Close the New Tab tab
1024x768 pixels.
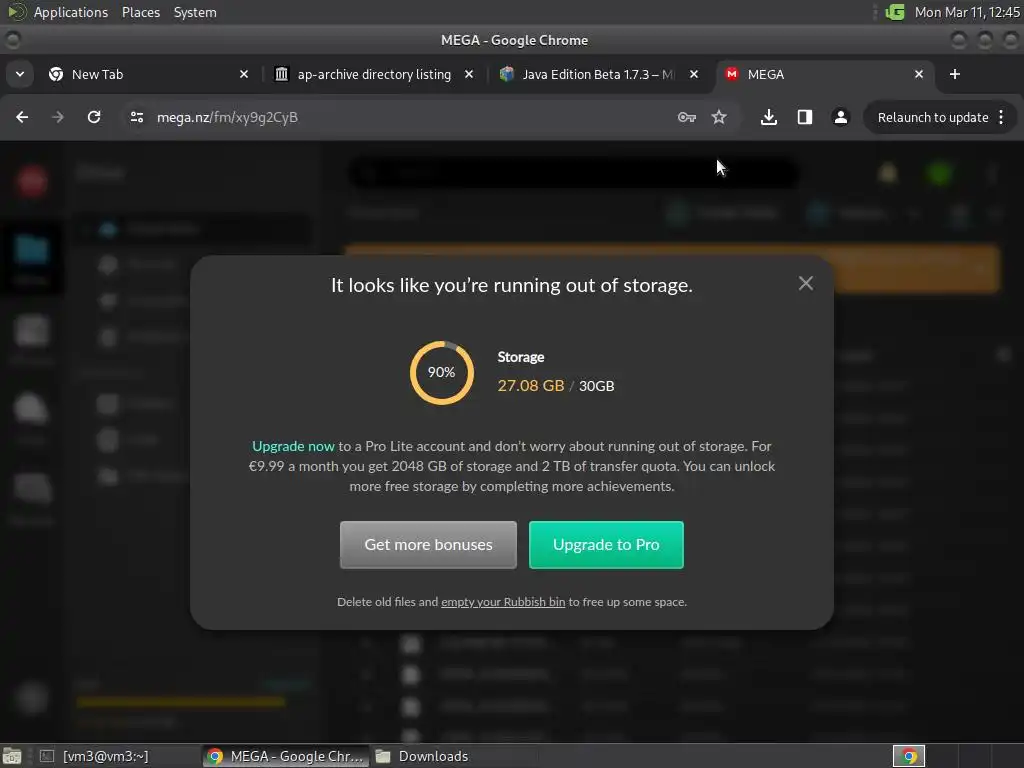pyautogui.click(x=244, y=74)
